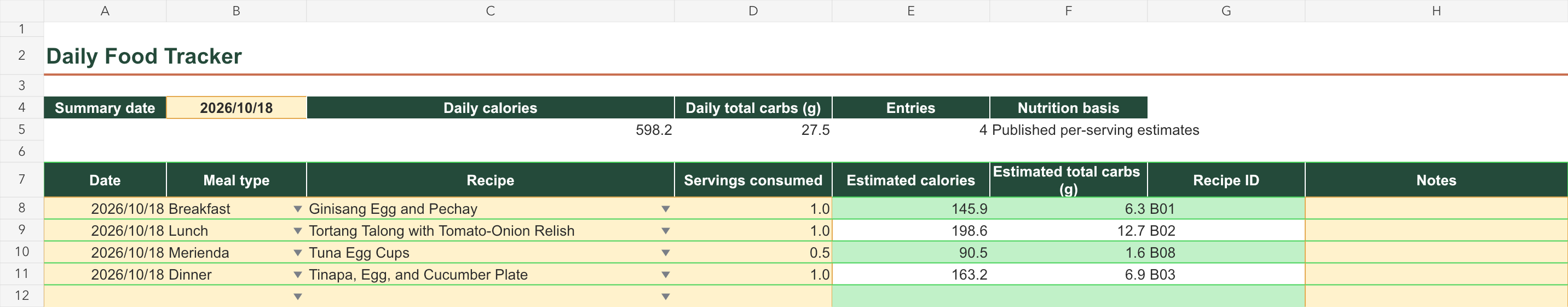Image resolution: width=1568 pixels, height=307 pixels.
Task: Click Recipe ID cell B08
Action: pos(1226,253)
